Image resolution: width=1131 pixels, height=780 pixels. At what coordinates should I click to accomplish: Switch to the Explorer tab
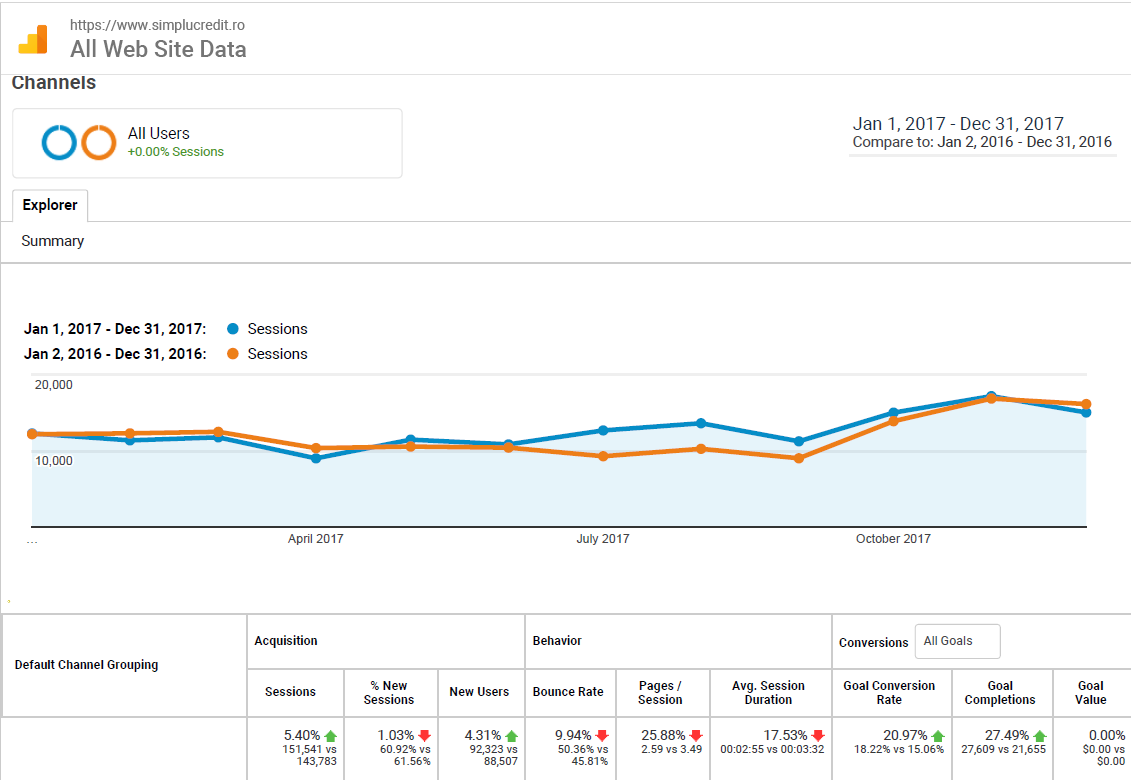tap(49, 205)
